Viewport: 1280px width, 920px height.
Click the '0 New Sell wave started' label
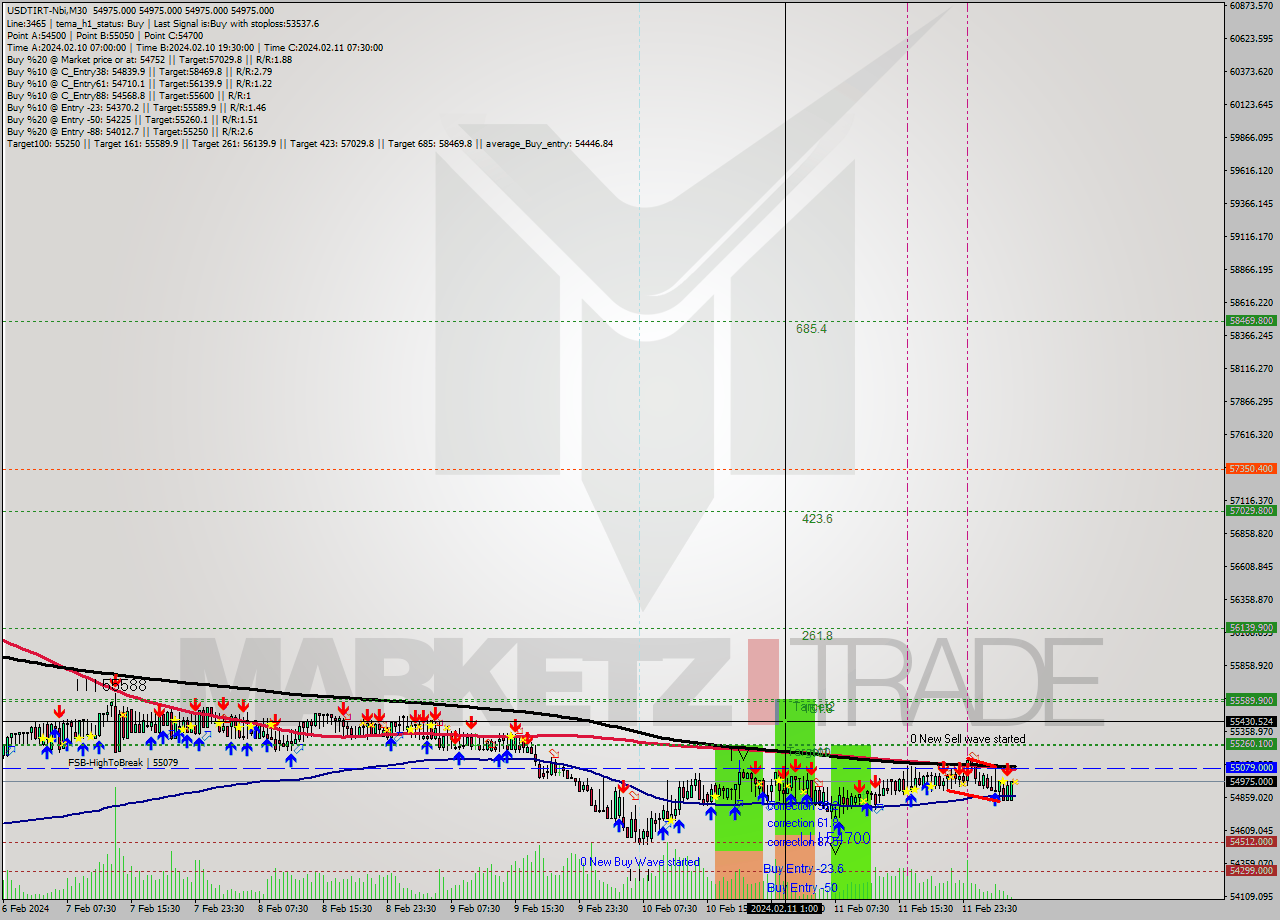[x=967, y=739]
